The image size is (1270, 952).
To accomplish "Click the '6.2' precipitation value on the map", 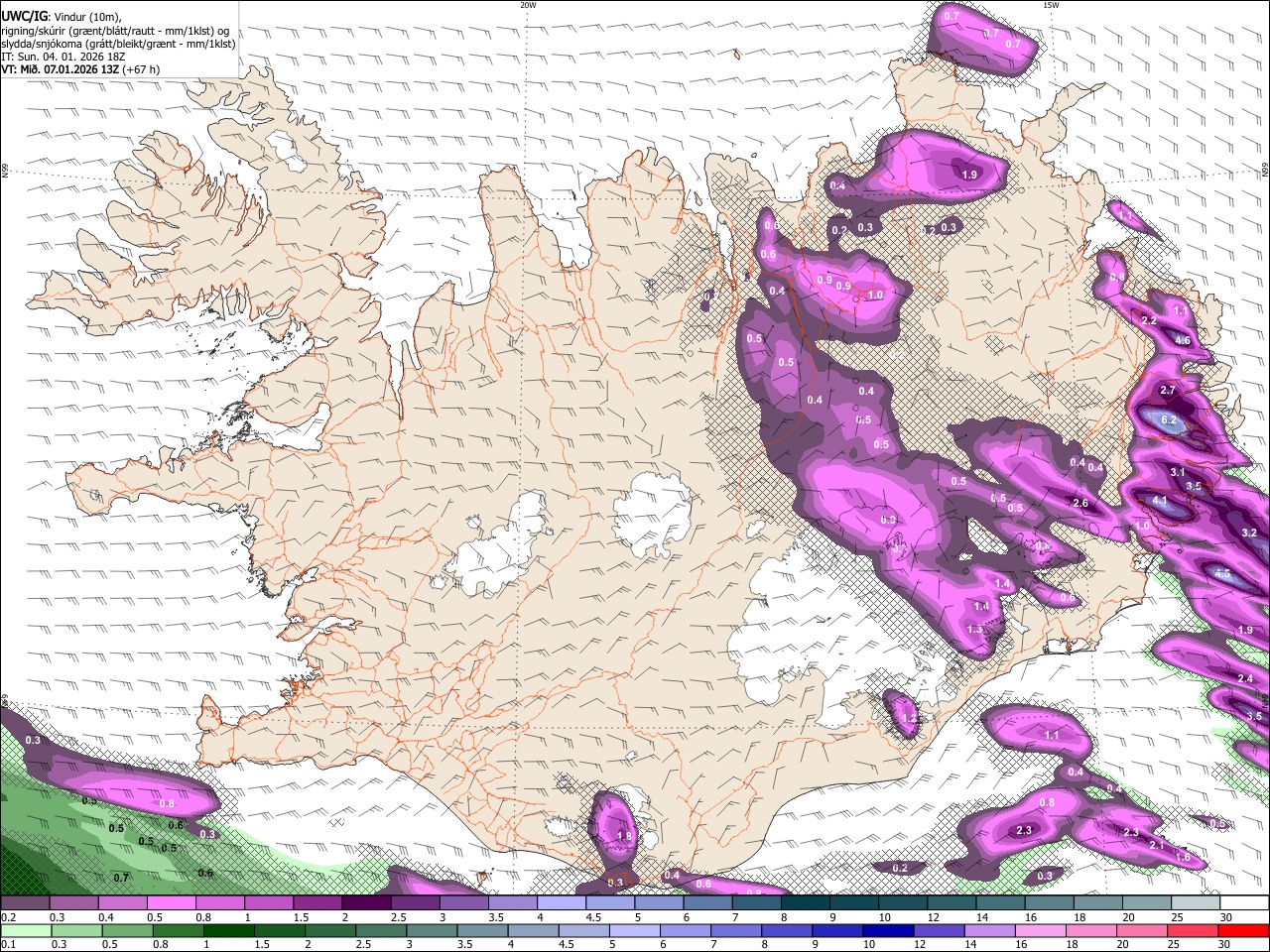I will [1169, 420].
